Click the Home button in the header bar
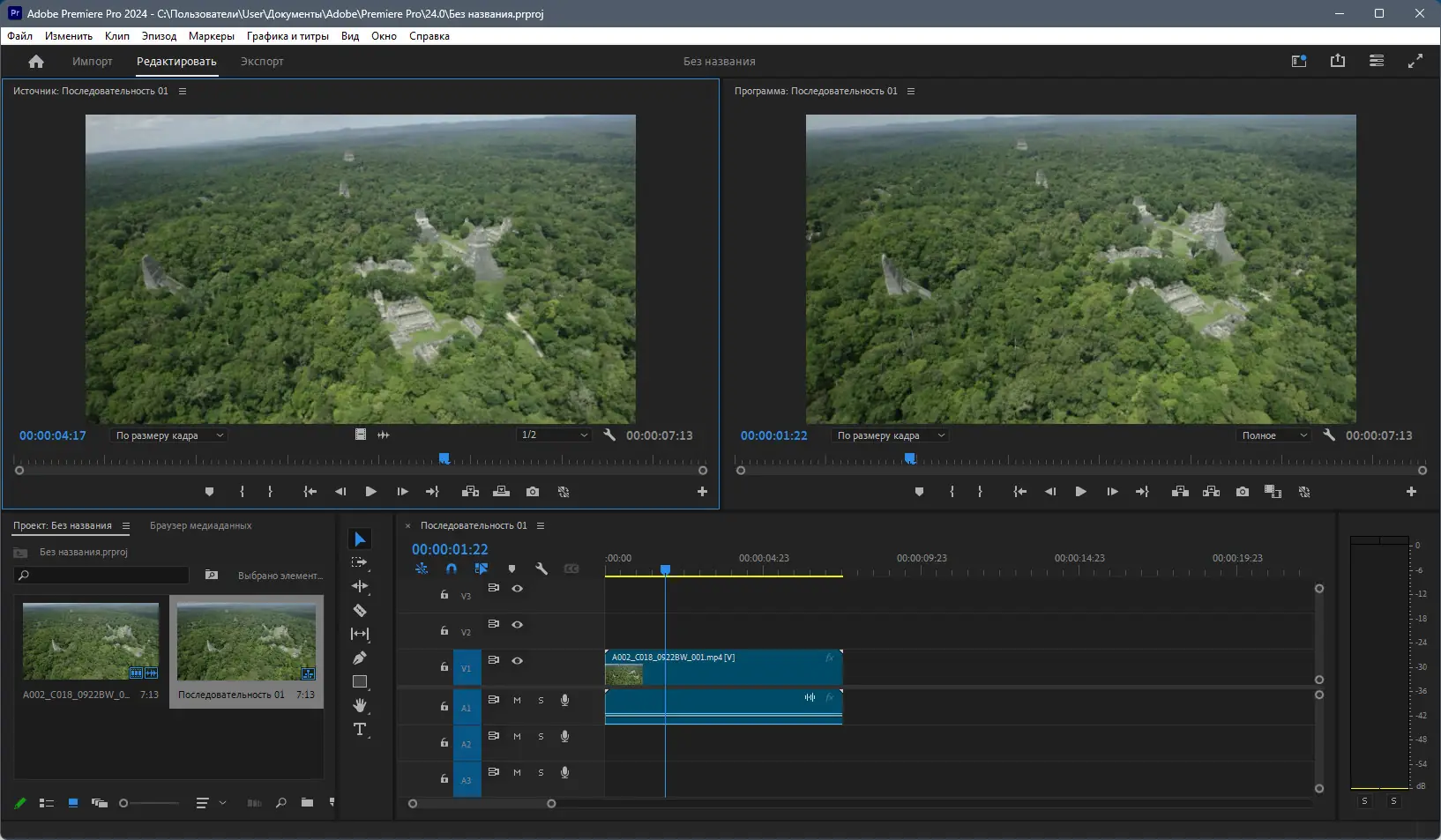Screen dimensions: 1441x840 35,62
